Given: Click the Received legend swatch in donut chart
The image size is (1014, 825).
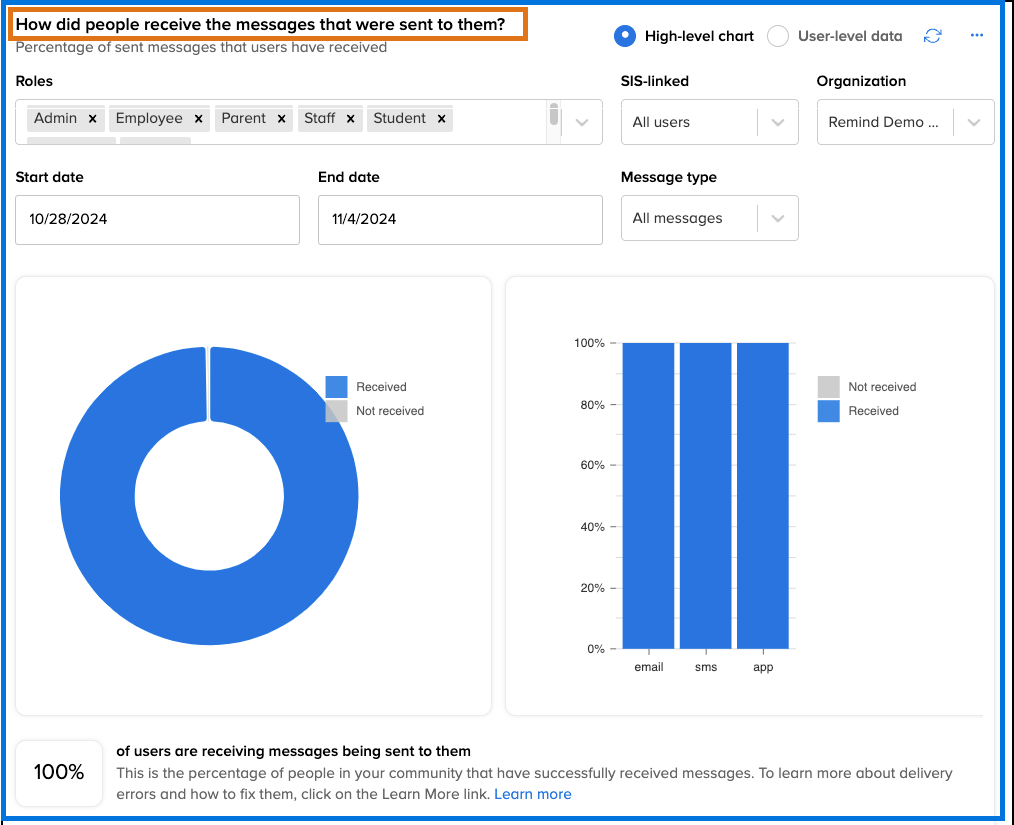Looking at the screenshot, I should 337,387.
